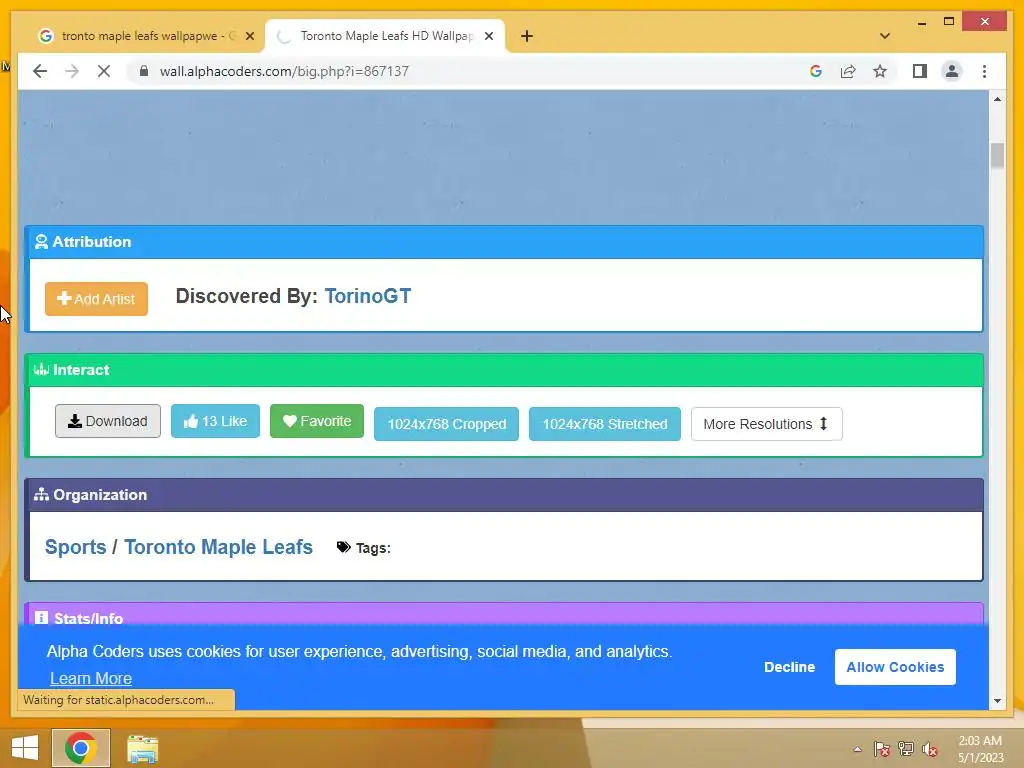
Task: Click the scrollbar down arrow
Action: 997,701
